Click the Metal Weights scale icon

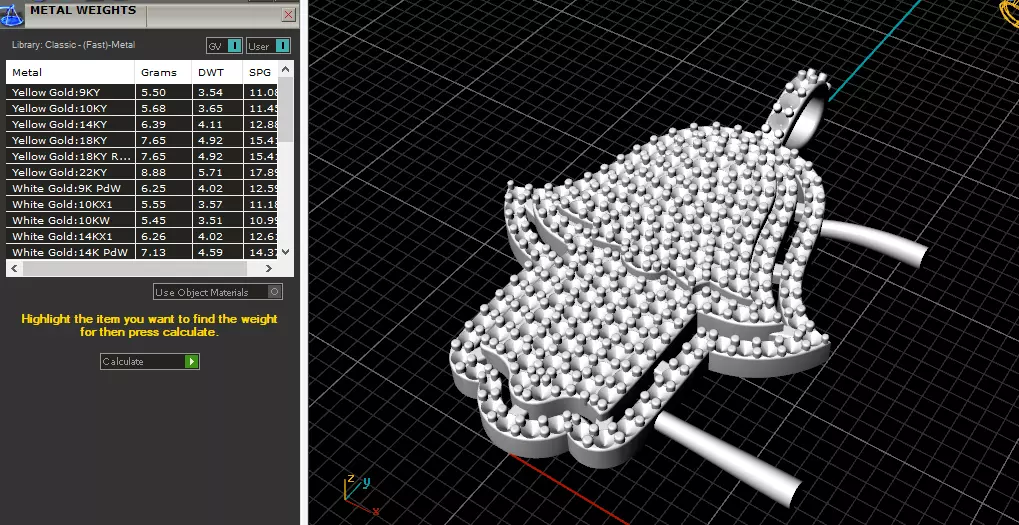11,14
